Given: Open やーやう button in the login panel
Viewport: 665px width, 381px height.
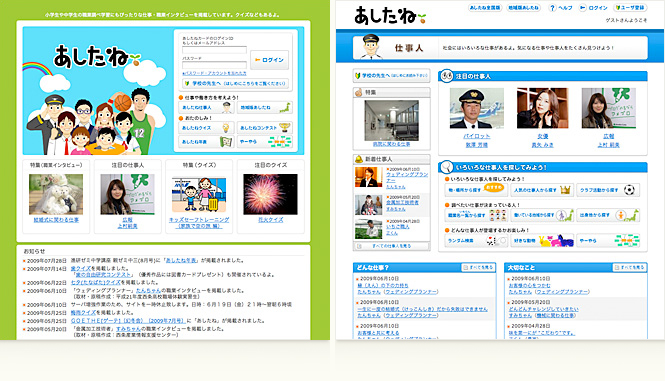Looking at the screenshot, I should pos(265,142).
